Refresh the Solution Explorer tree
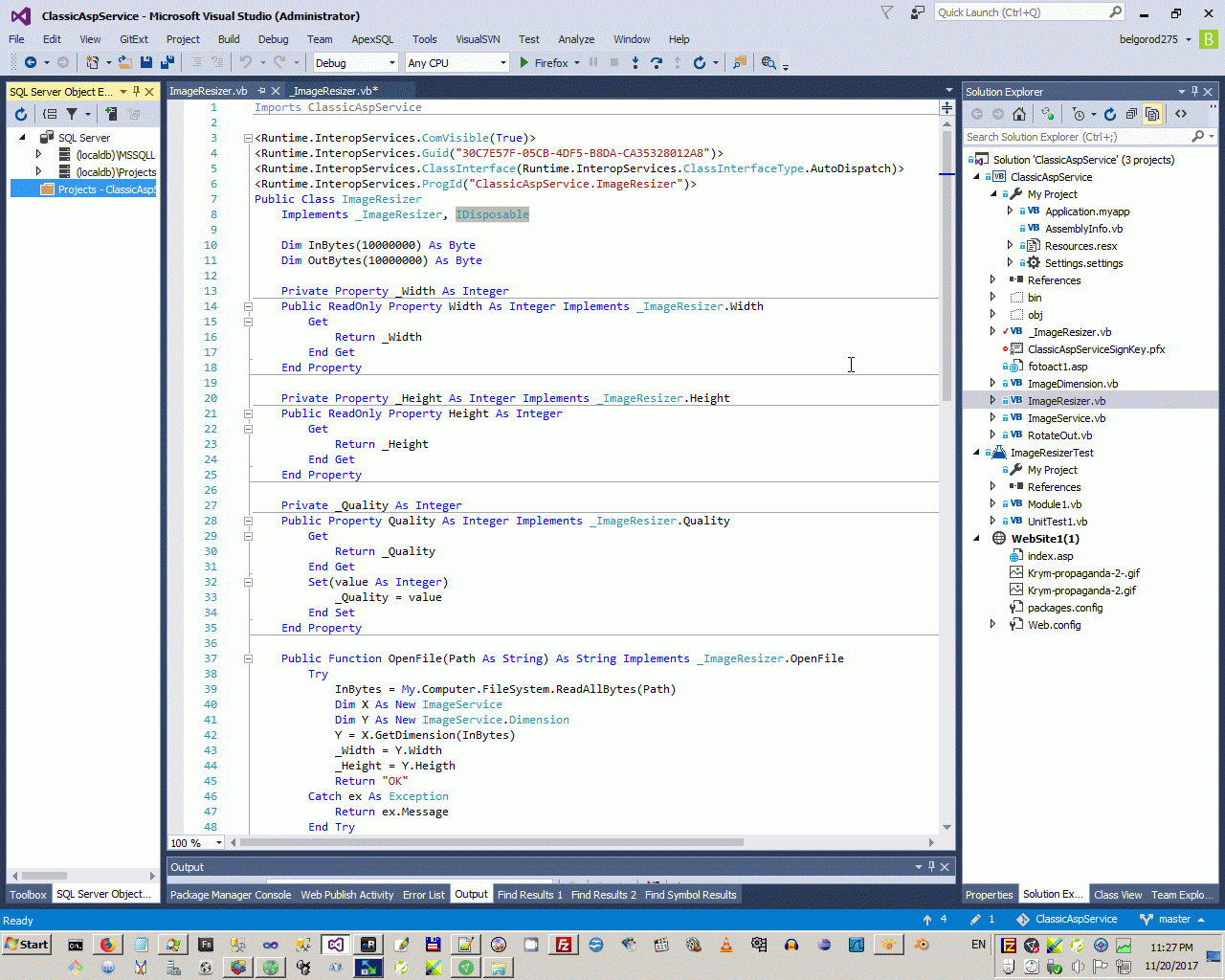Screen dimensions: 1225x980 tap(1110, 114)
